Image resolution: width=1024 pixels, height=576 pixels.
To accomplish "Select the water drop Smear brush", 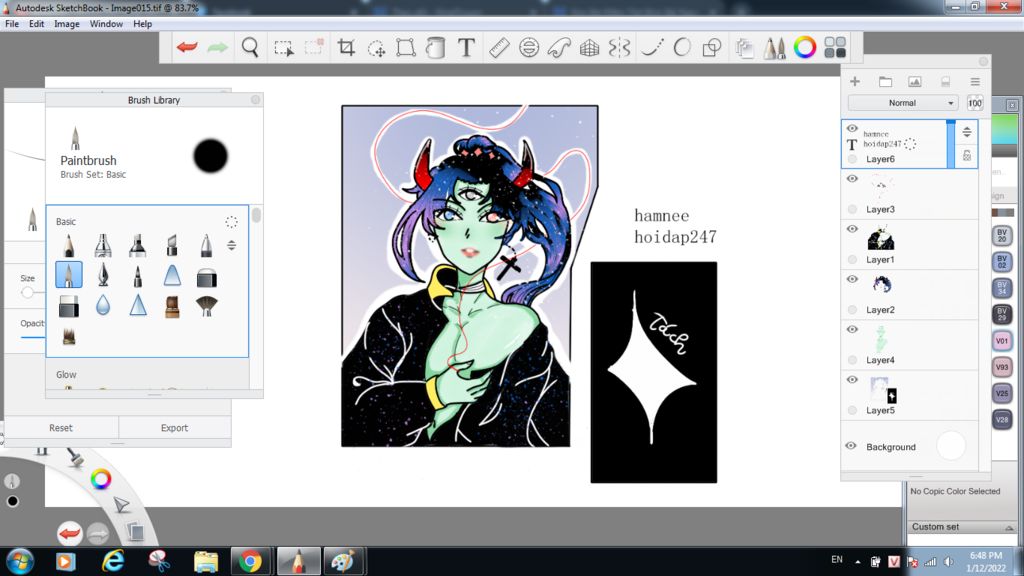I will (x=103, y=305).
